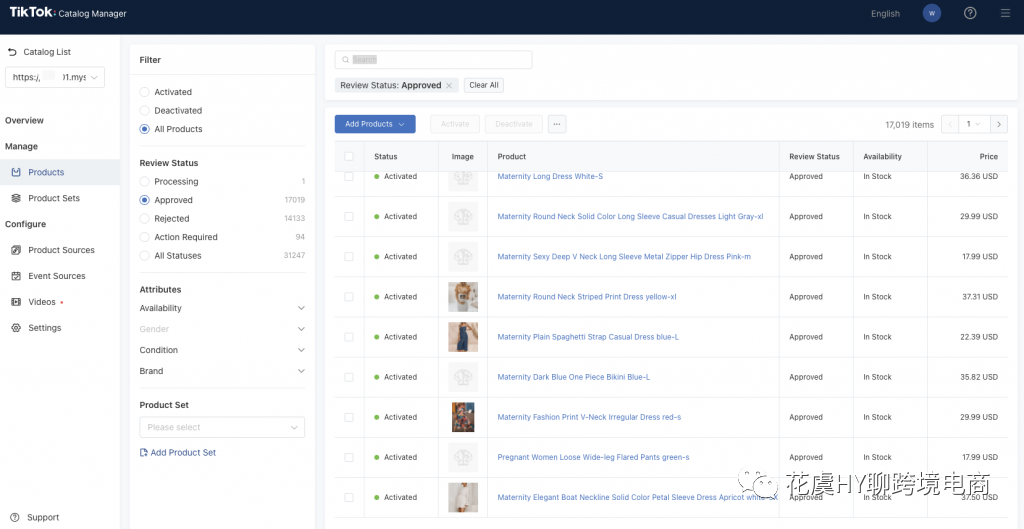1024x529 pixels.
Task: Click the Clear All filters button
Action: pyautogui.click(x=484, y=86)
